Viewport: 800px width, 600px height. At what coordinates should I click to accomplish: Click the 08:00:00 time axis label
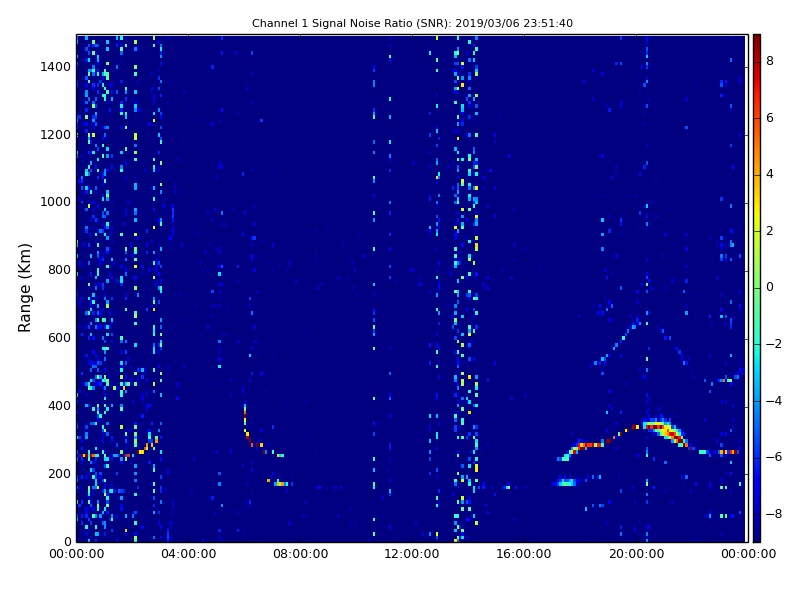pos(301,554)
